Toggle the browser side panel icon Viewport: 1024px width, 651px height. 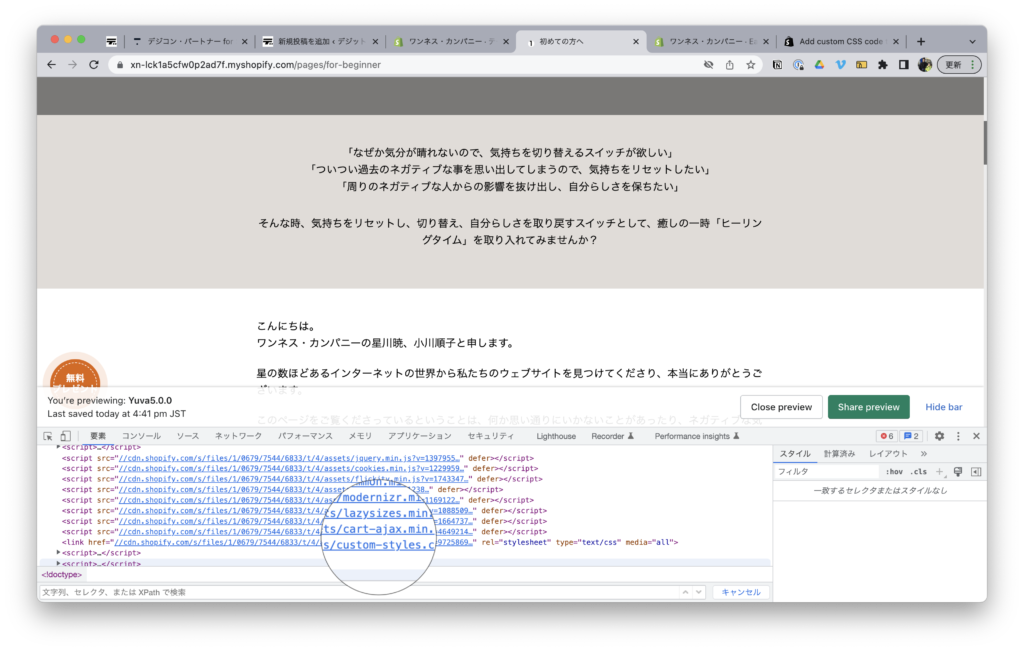904,65
